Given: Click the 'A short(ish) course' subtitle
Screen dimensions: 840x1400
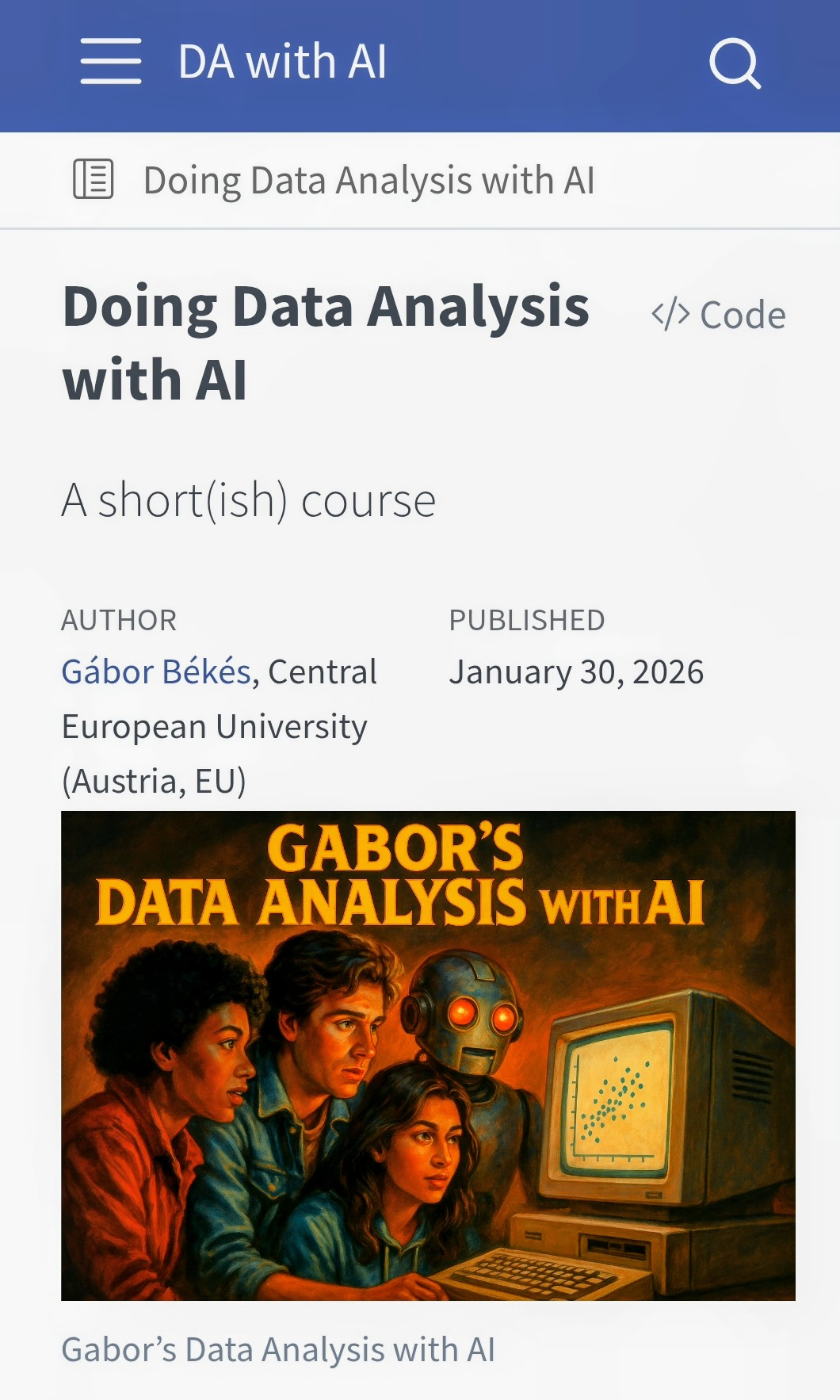Looking at the screenshot, I should (x=249, y=501).
